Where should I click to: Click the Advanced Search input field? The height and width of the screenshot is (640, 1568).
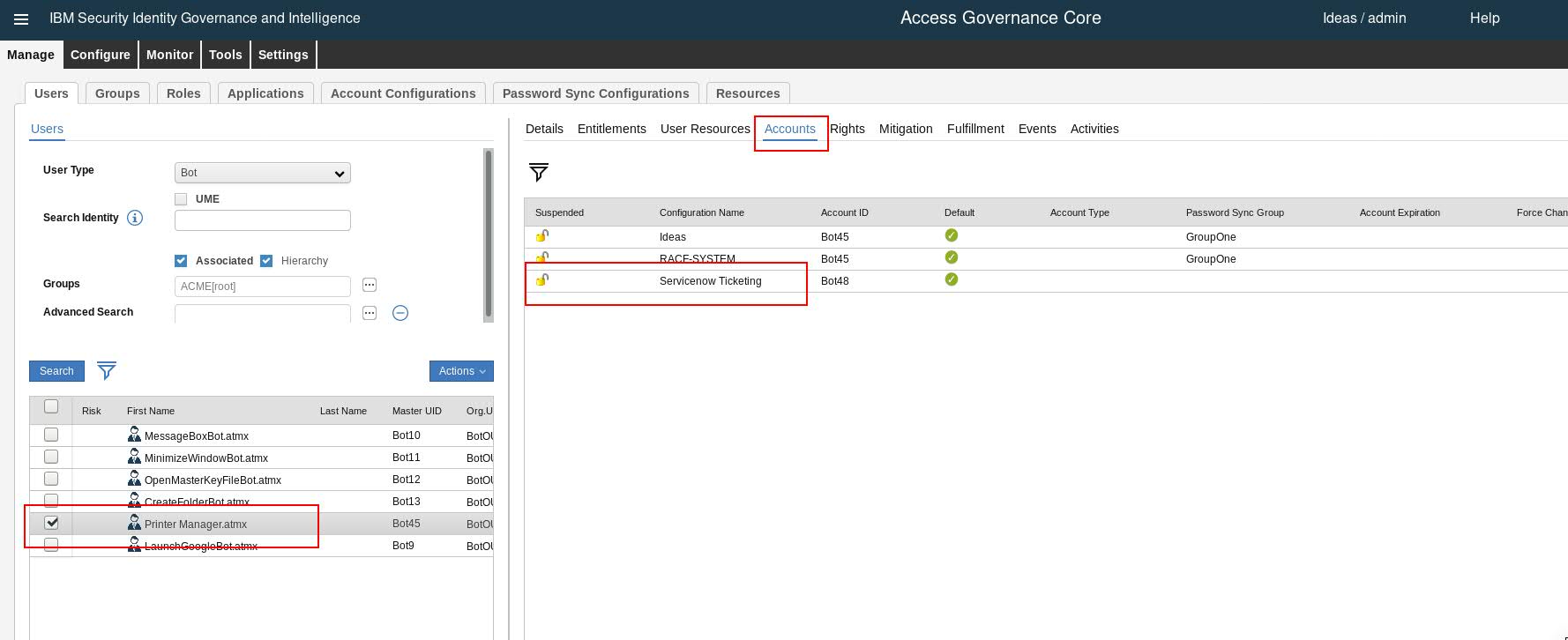pyautogui.click(x=263, y=314)
